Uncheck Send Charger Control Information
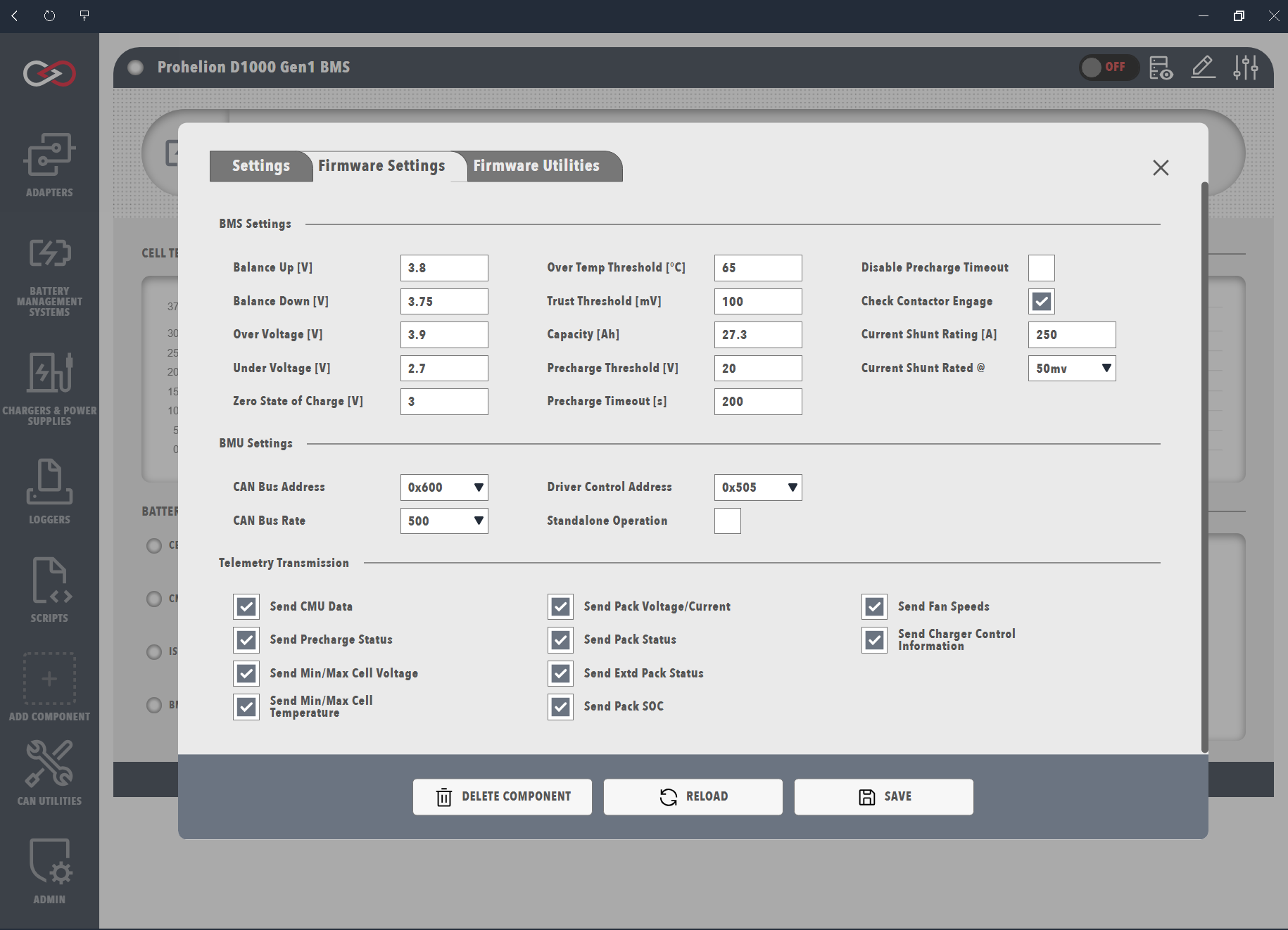The width and height of the screenshot is (1288, 930). coord(874,639)
